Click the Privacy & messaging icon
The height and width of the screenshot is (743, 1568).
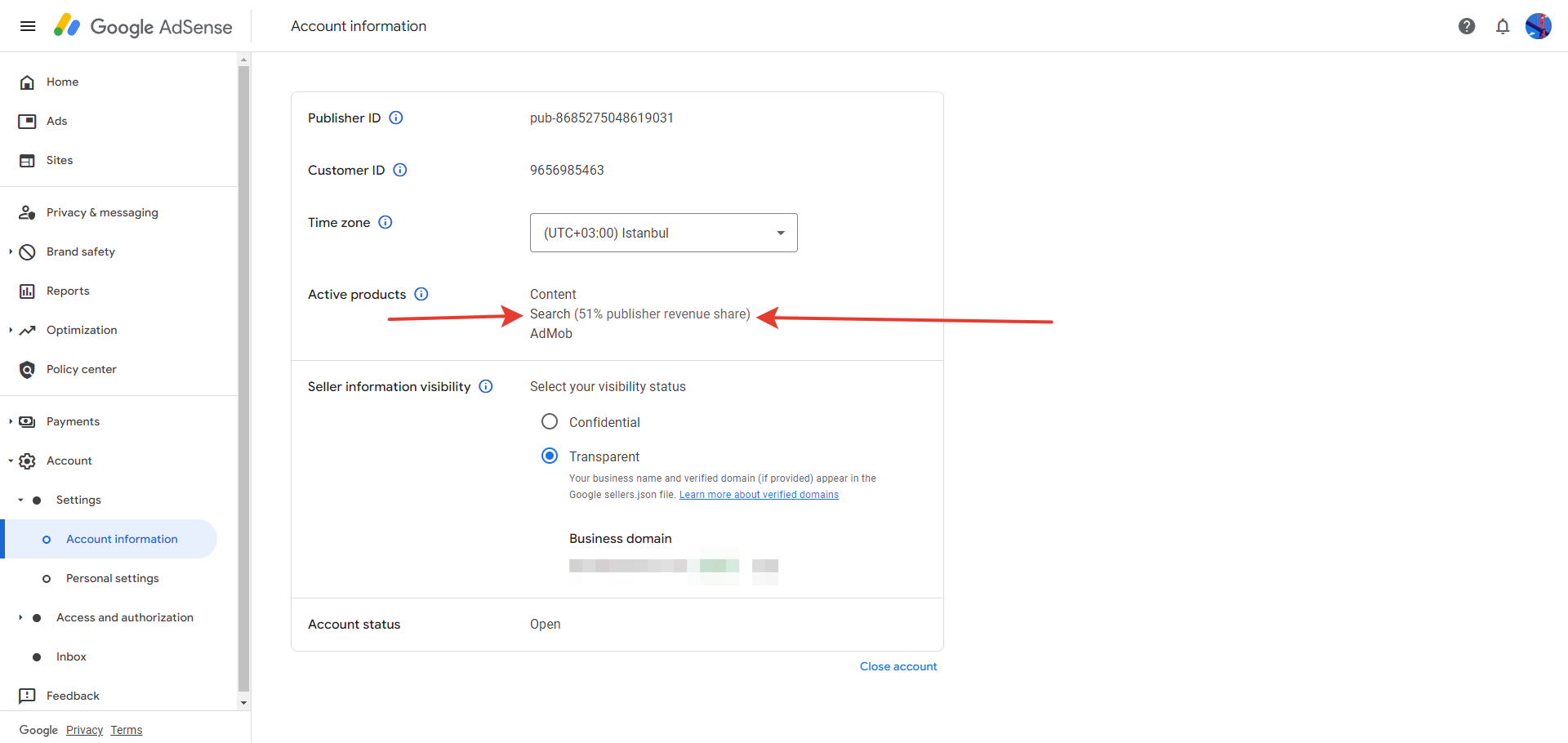(x=27, y=212)
